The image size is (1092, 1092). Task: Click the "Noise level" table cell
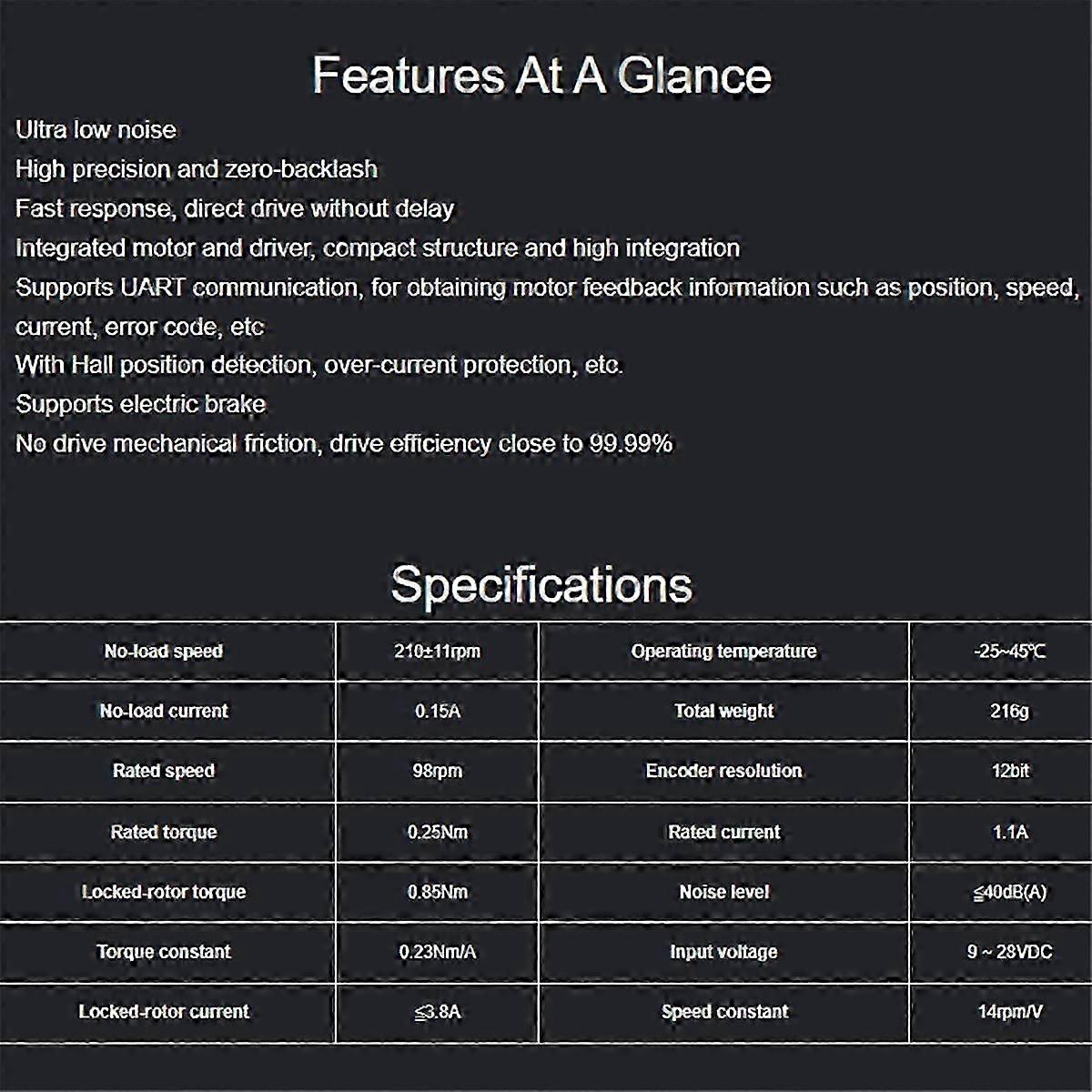723,892
